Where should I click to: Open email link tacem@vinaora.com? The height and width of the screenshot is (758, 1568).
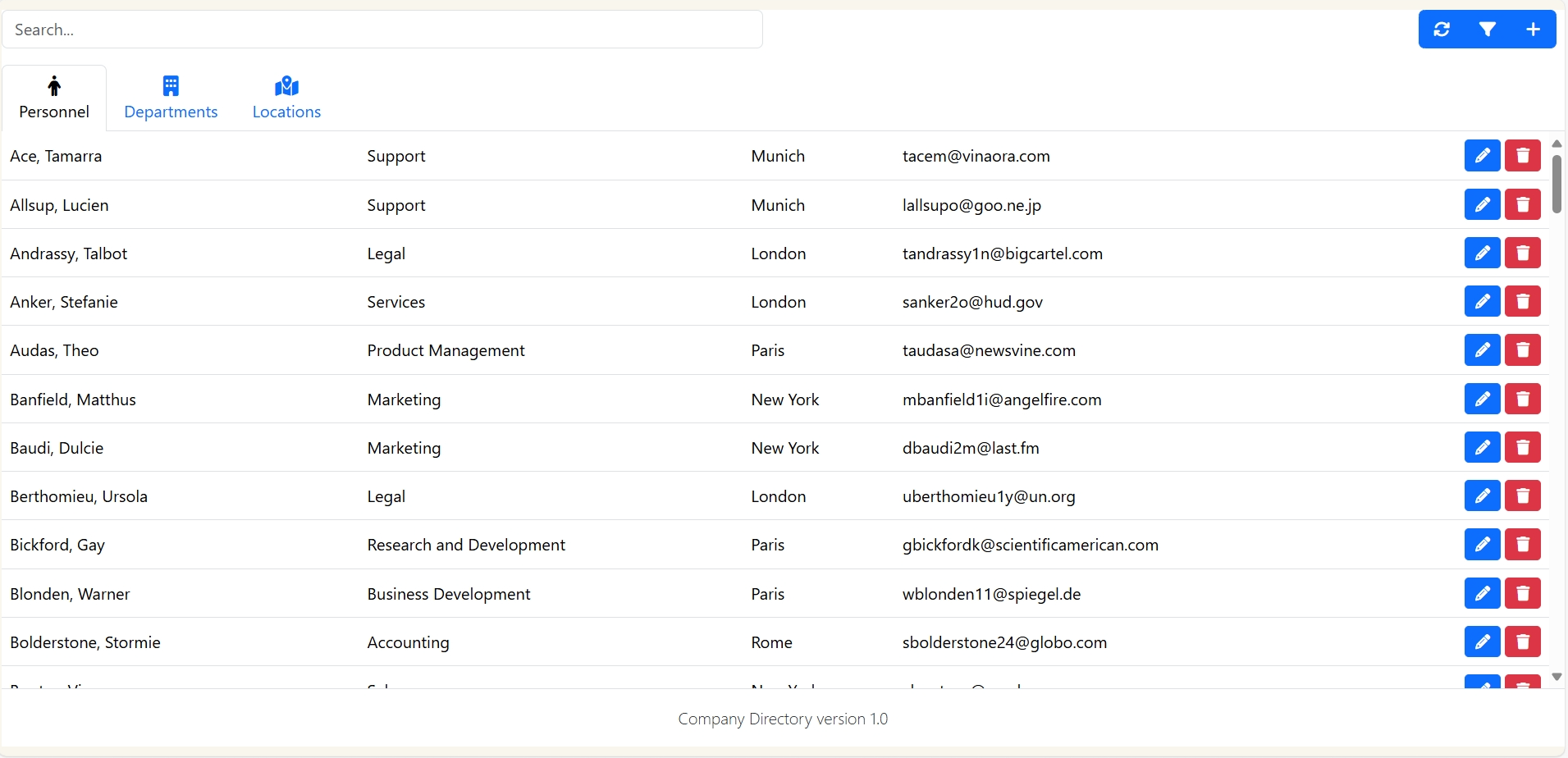[x=976, y=156]
